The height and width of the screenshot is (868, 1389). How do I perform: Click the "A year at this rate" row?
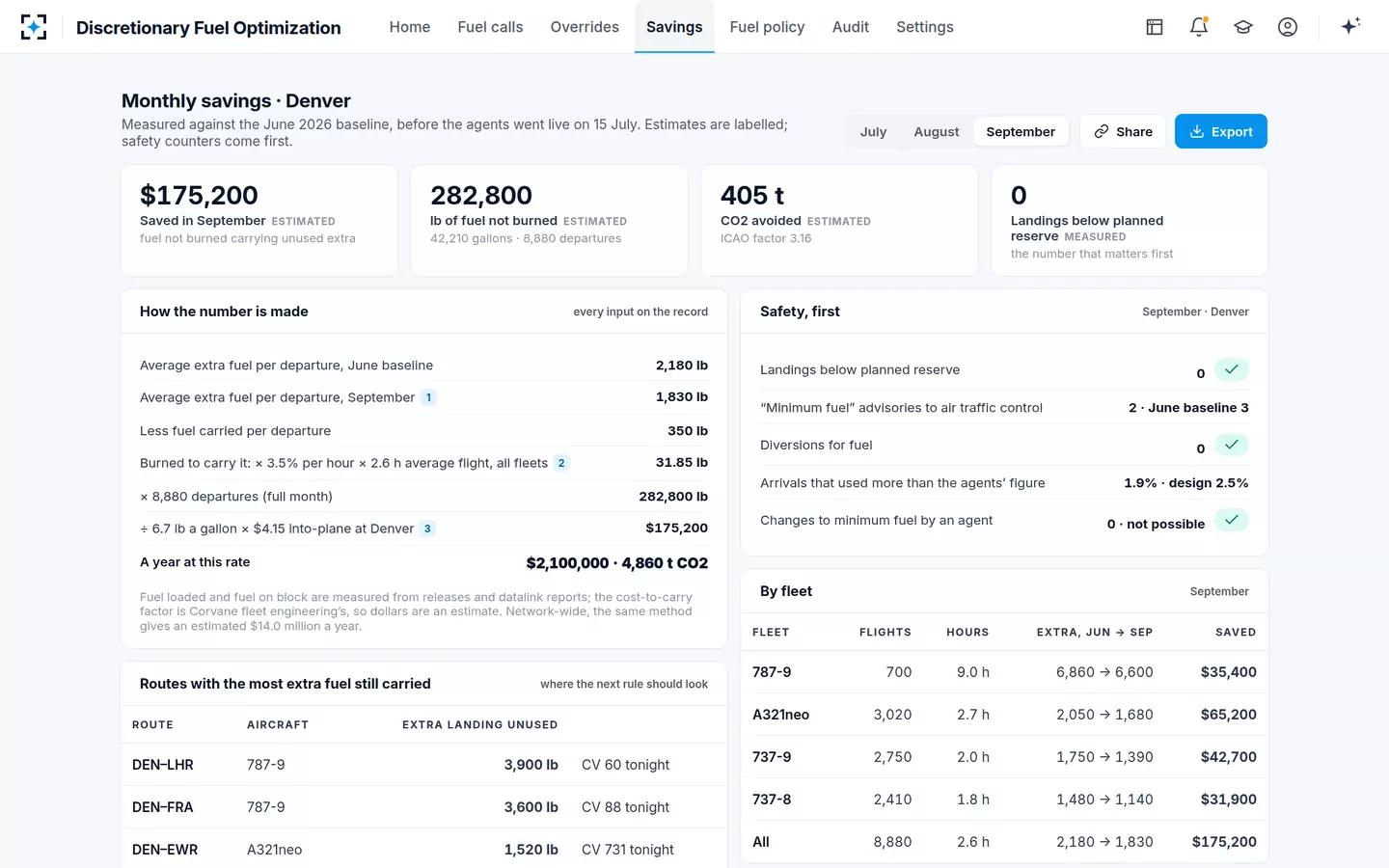point(423,562)
